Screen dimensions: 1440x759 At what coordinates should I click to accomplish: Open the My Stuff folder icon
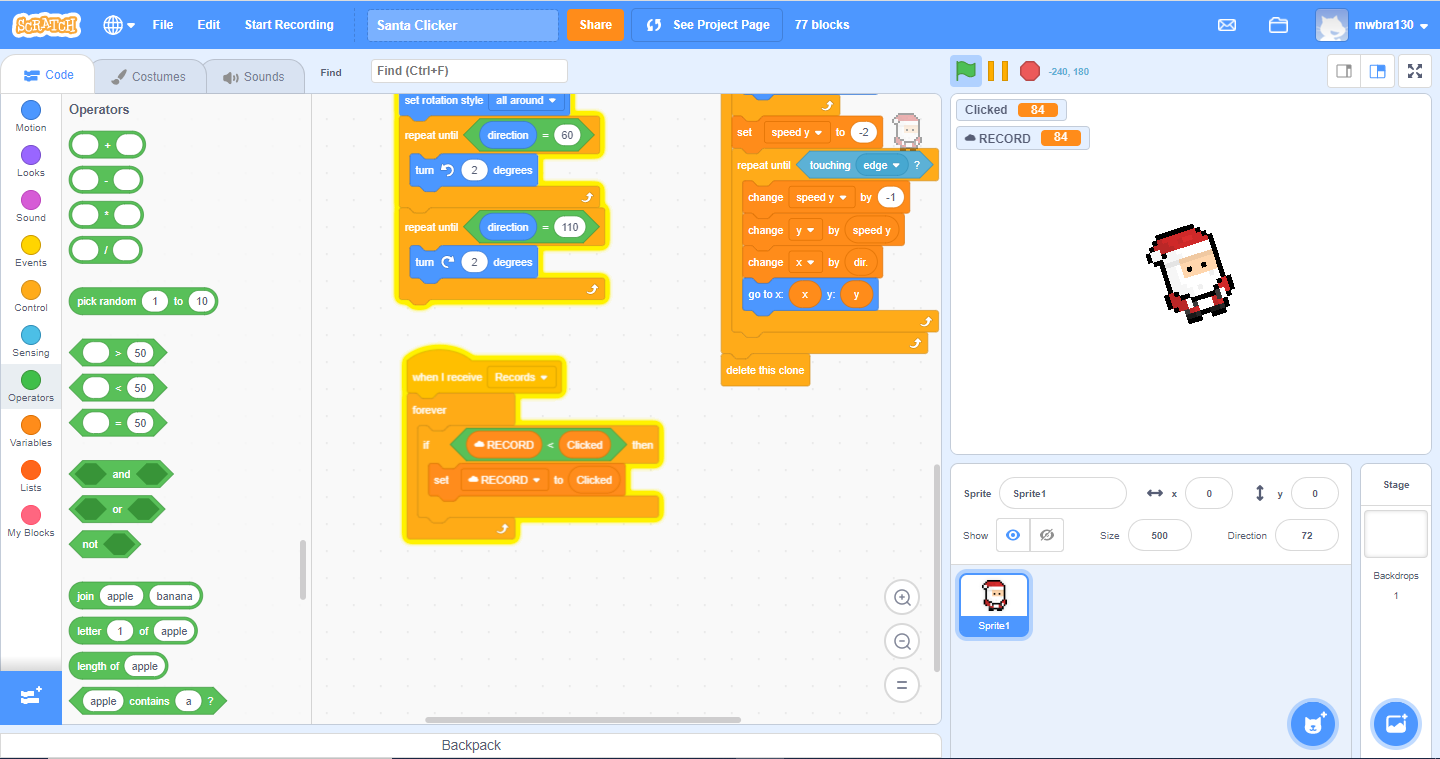click(1278, 25)
